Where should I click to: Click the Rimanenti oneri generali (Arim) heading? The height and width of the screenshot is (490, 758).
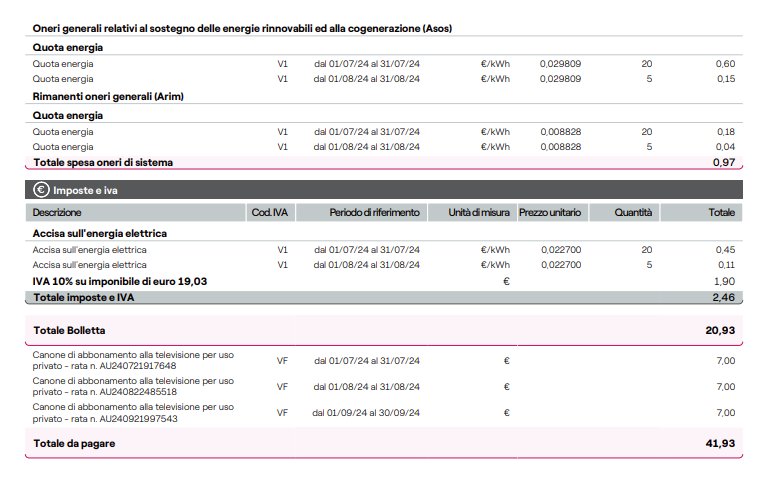click(x=110, y=96)
